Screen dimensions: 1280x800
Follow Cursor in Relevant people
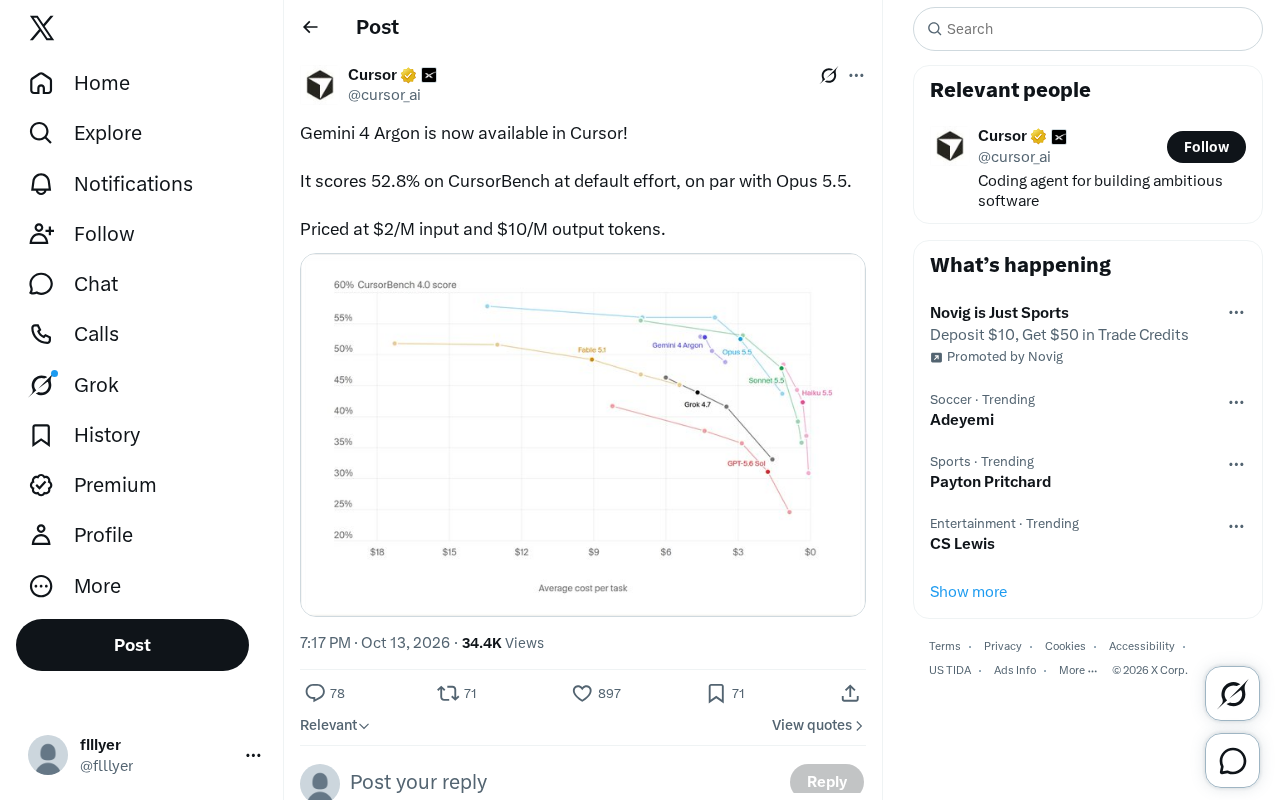pyautogui.click(x=1206, y=147)
